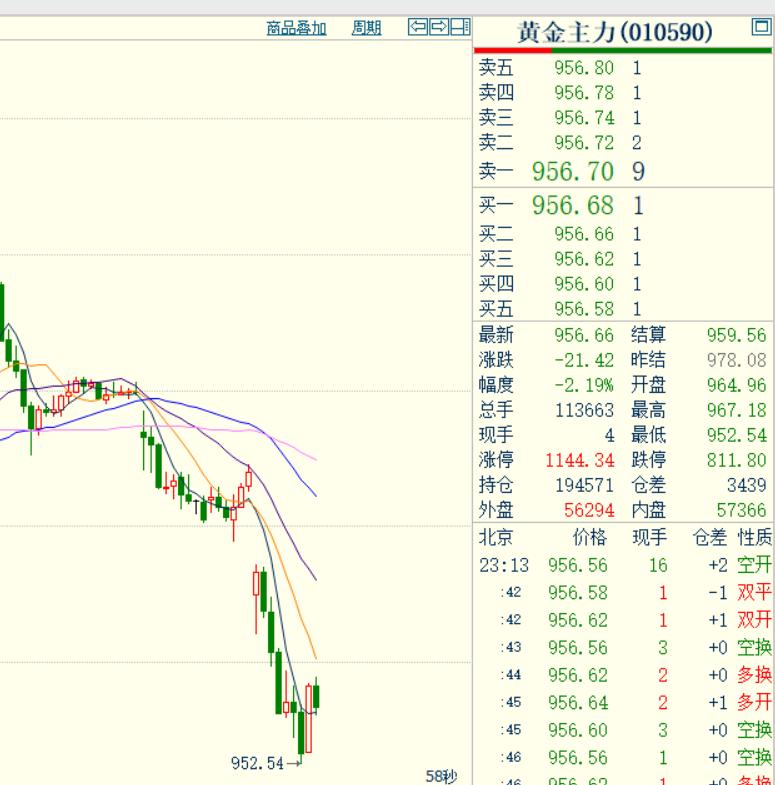The image size is (775, 785).
Task: Click the 幅度 value -2.19%
Action: coord(584,385)
